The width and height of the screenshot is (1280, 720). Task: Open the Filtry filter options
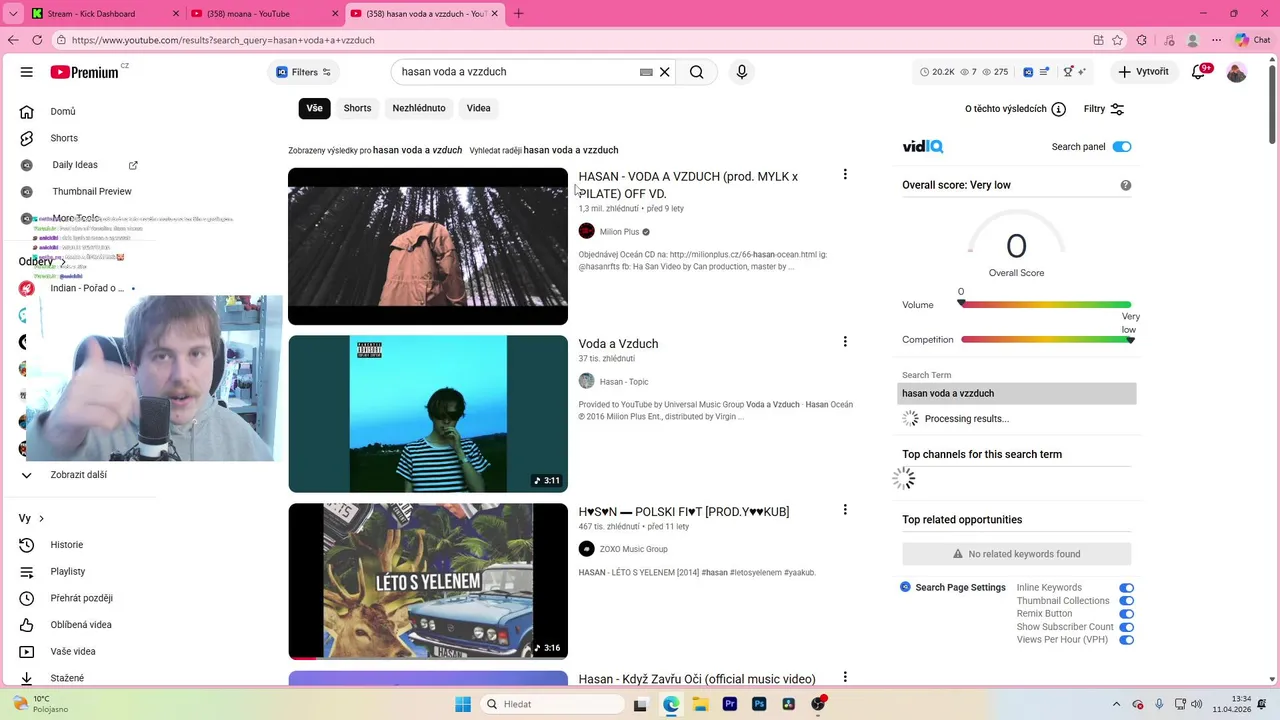[x=1104, y=109]
